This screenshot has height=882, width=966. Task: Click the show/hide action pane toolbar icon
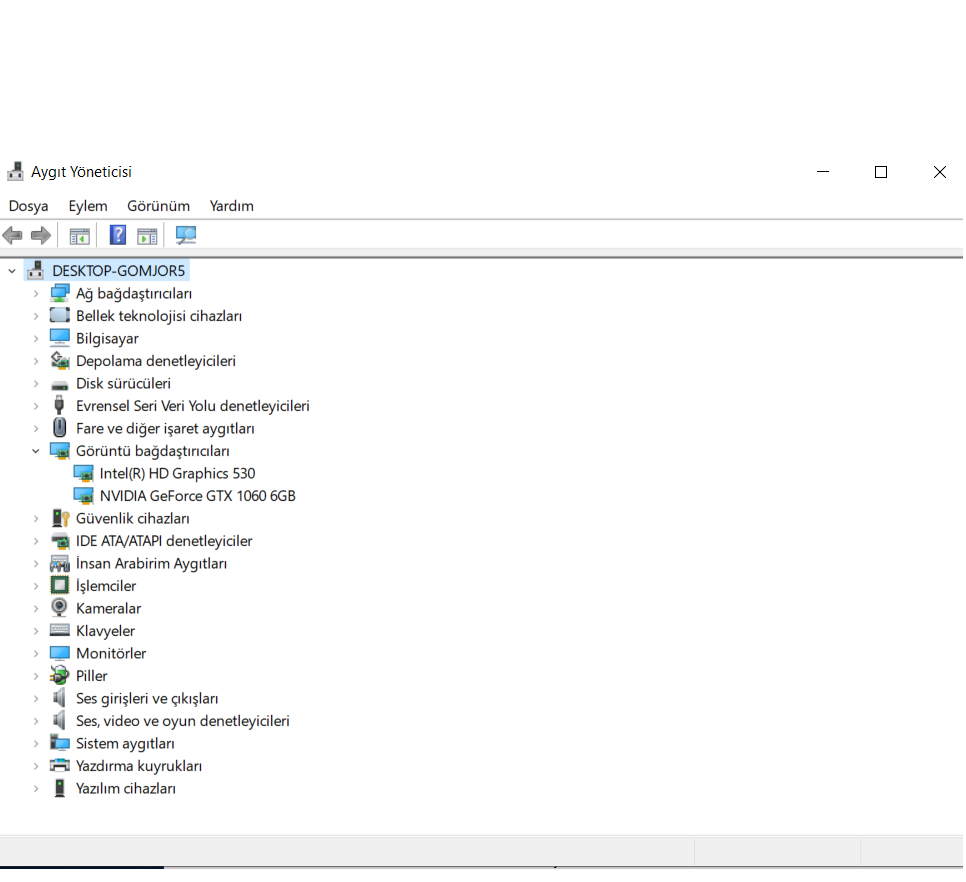point(147,236)
